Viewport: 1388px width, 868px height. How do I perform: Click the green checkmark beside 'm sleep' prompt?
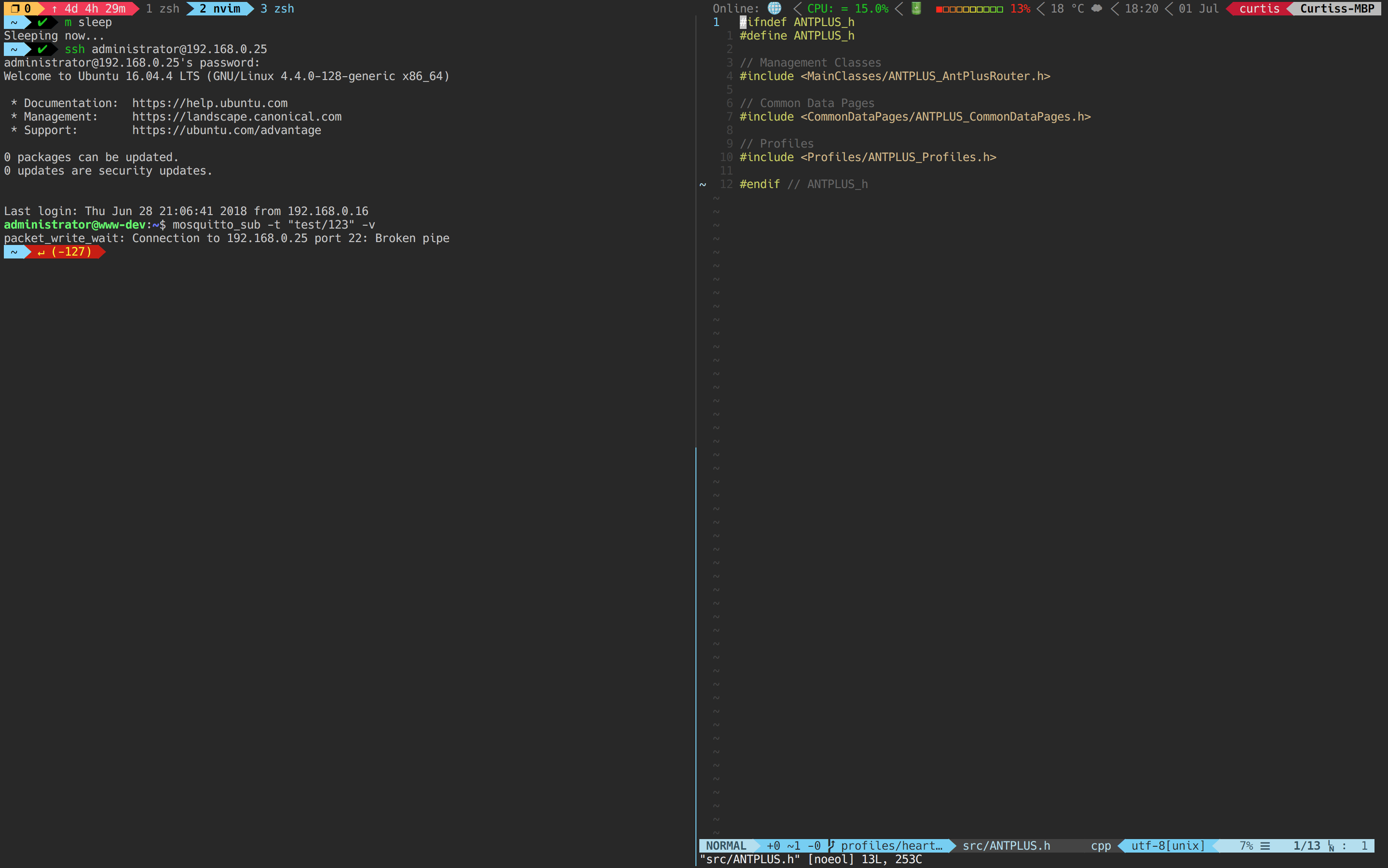coord(42,22)
